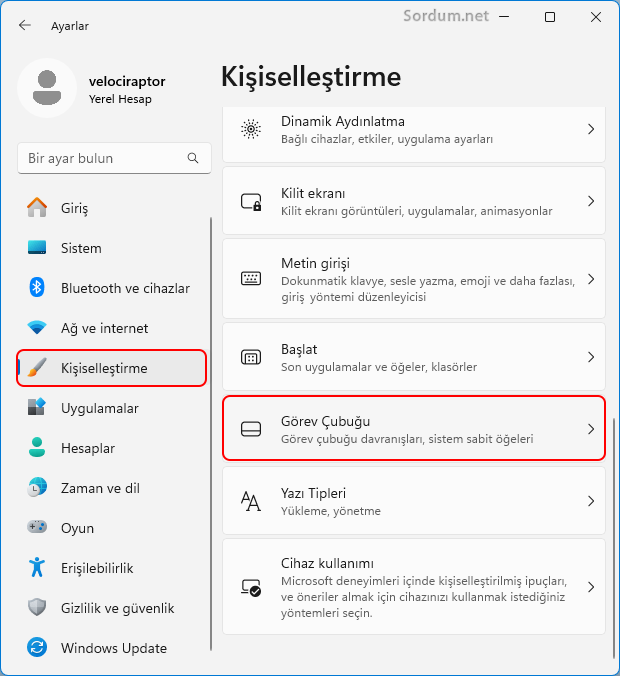Image resolution: width=620 pixels, height=676 pixels.
Task: Open Cihaz kullanımı via its chevron
Action: [591, 587]
